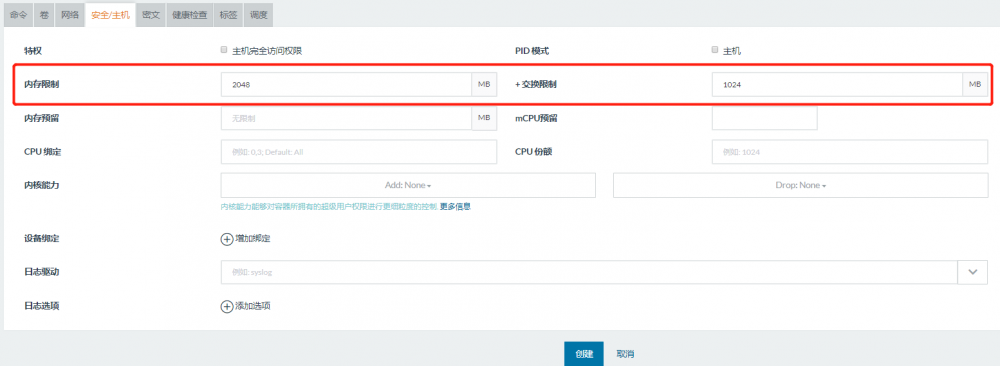Click the plus icon for 增加绑定
This screenshot has width=1000, height=366.
[x=227, y=239]
